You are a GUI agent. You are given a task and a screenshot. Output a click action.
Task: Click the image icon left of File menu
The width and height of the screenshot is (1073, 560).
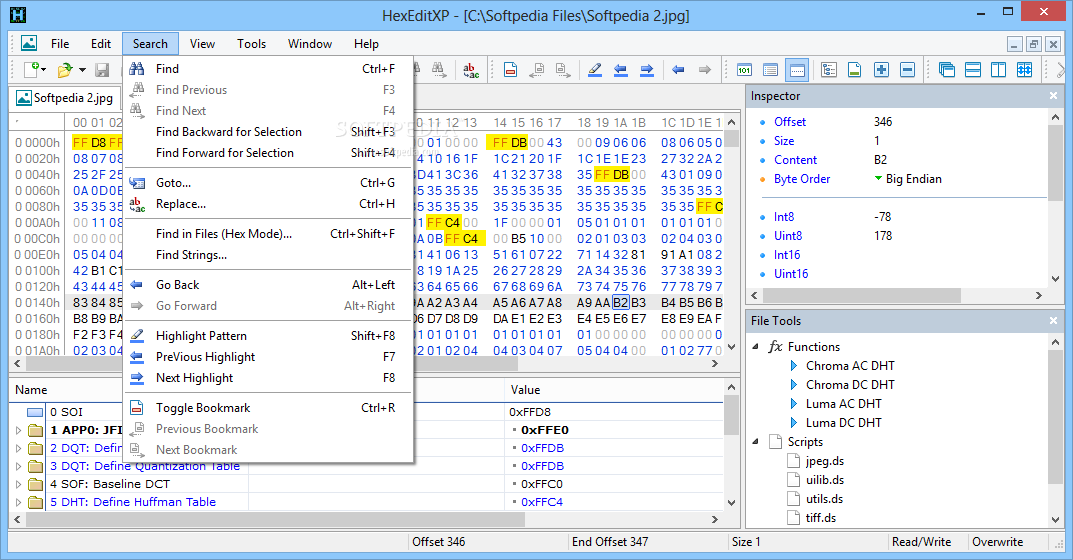click(29, 43)
